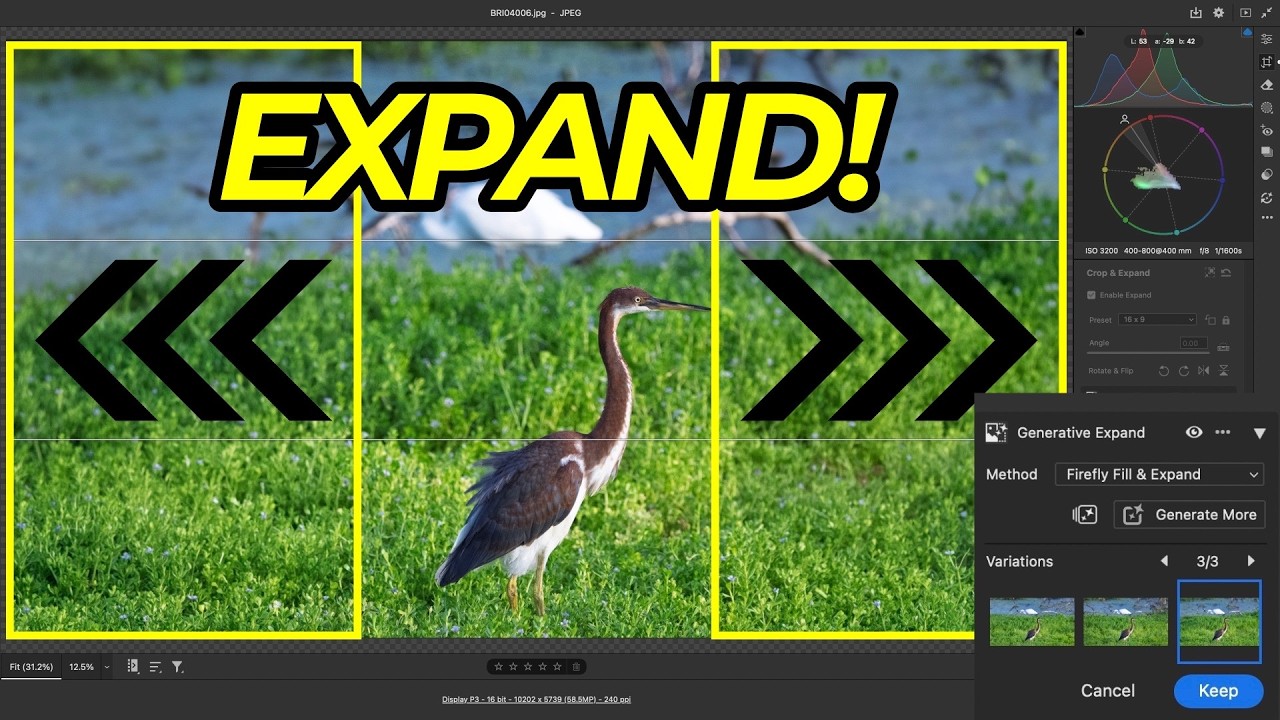Adjust the Angle slider
This screenshot has height=720, width=1280.
[1148, 352]
